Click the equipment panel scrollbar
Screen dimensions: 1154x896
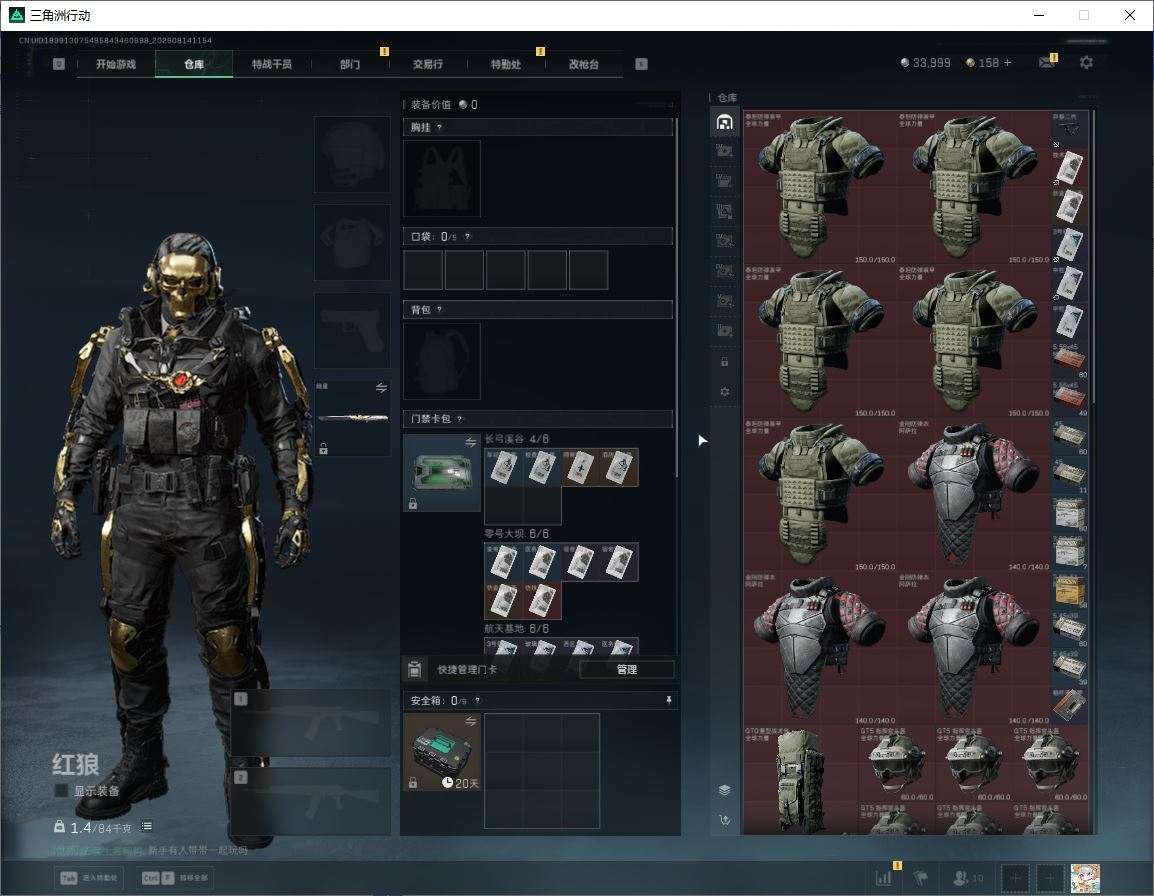[x=676, y=296]
